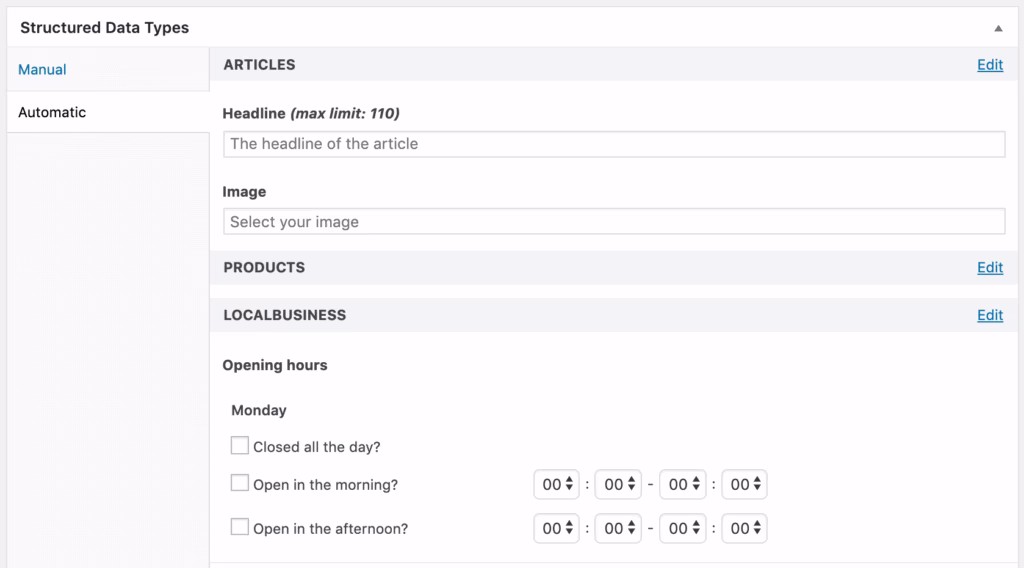Tick the Open in the afternoon checkbox
This screenshot has height=568, width=1024.
[x=240, y=527]
